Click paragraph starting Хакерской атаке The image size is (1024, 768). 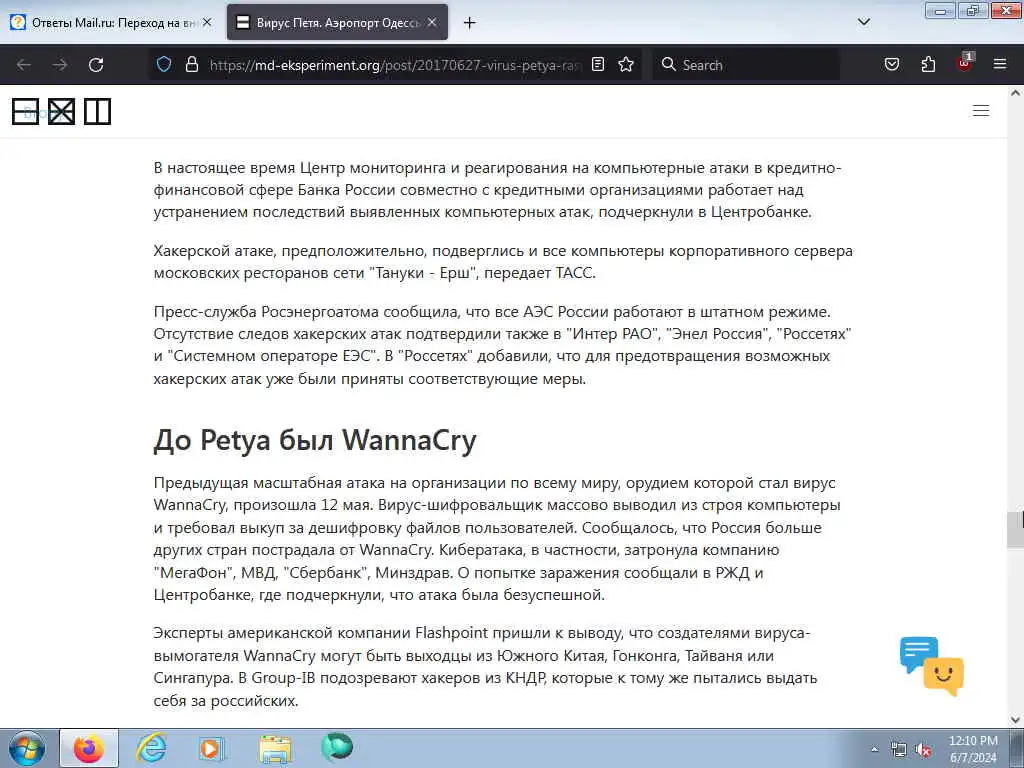pos(503,261)
